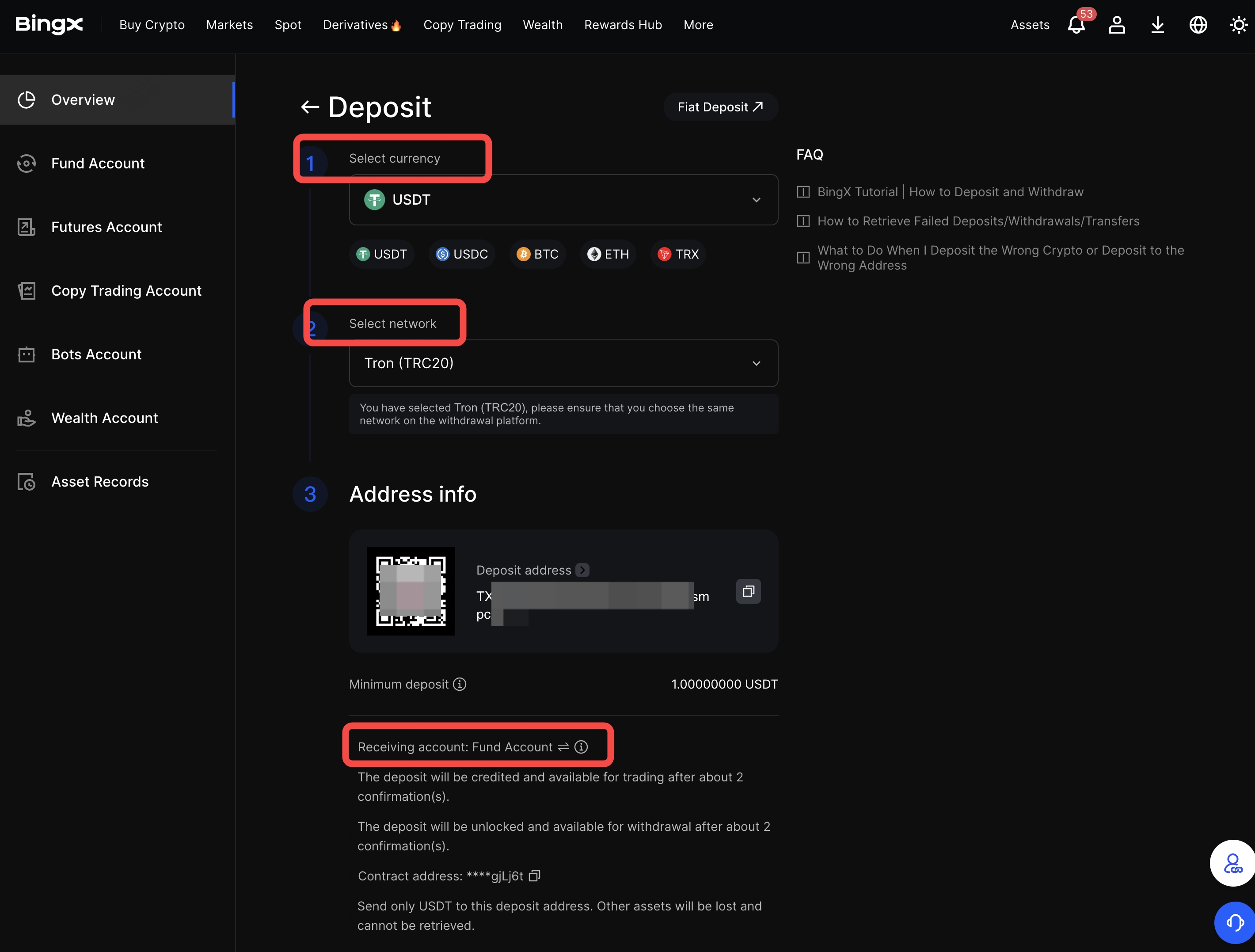This screenshot has width=1255, height=952.
Task: Copy the deposit address with the copy icon
Action: 748,591
